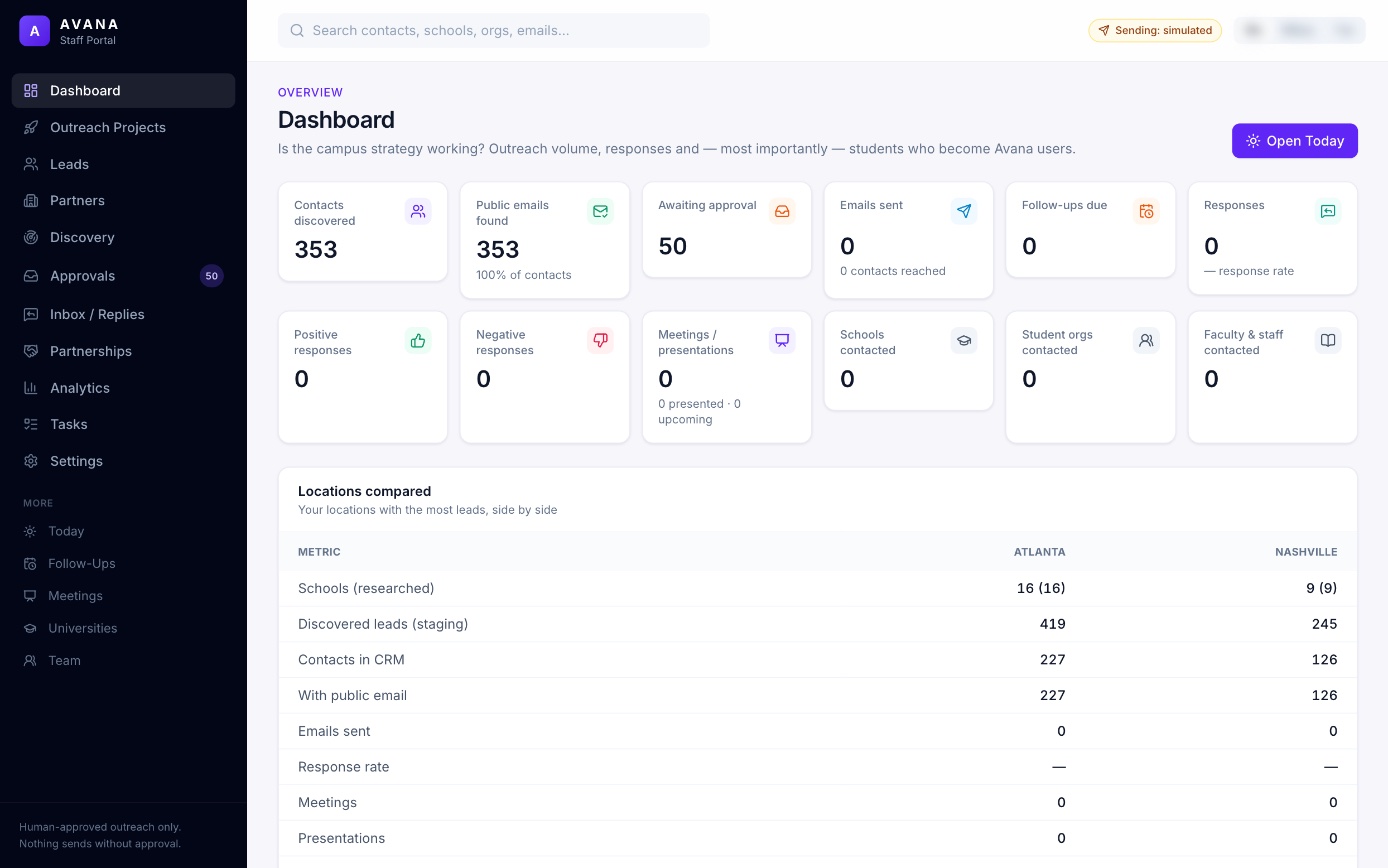
Task: Open Universities under More
Action: click(x=123, y=628)
